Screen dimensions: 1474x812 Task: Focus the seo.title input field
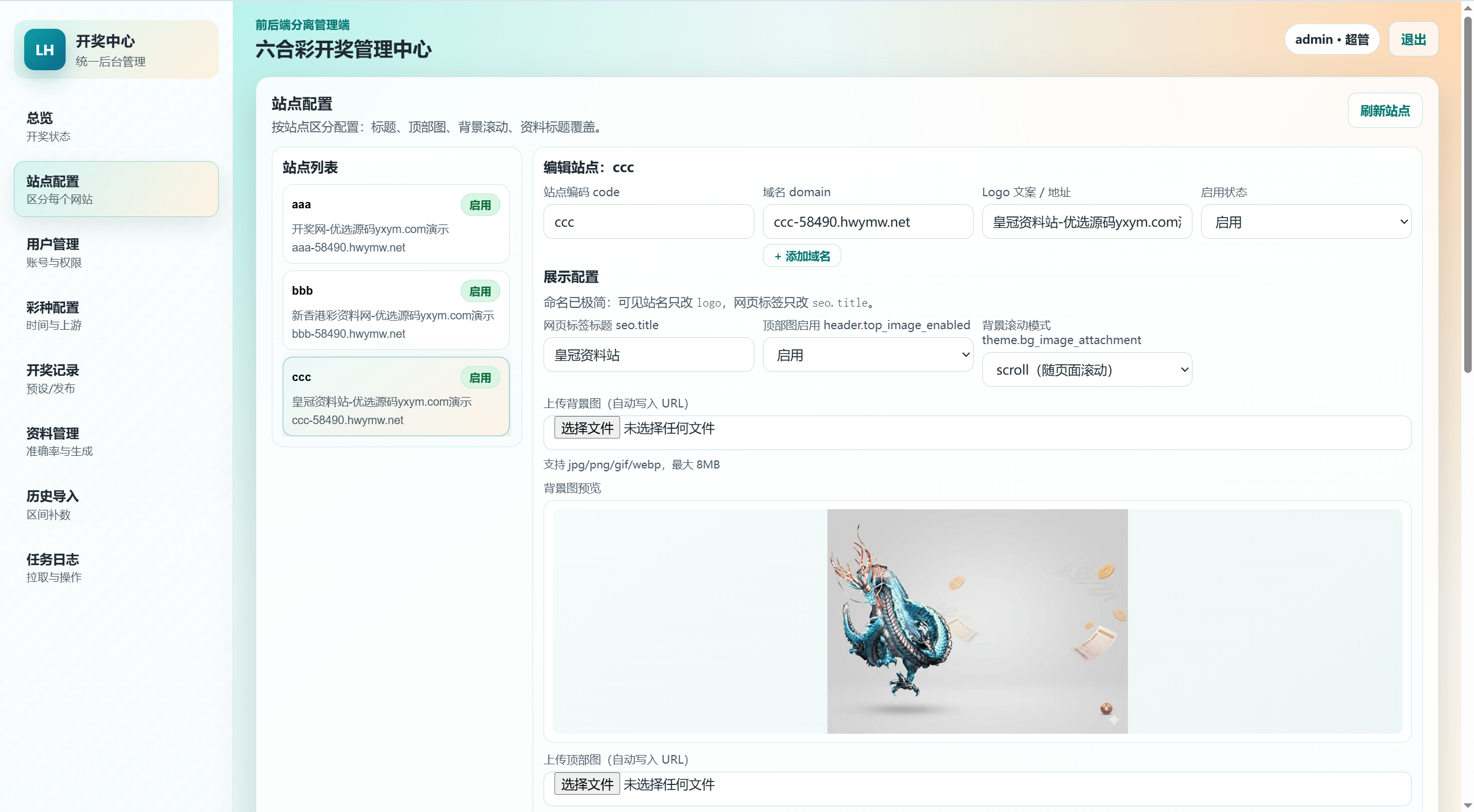click(648, 354)
